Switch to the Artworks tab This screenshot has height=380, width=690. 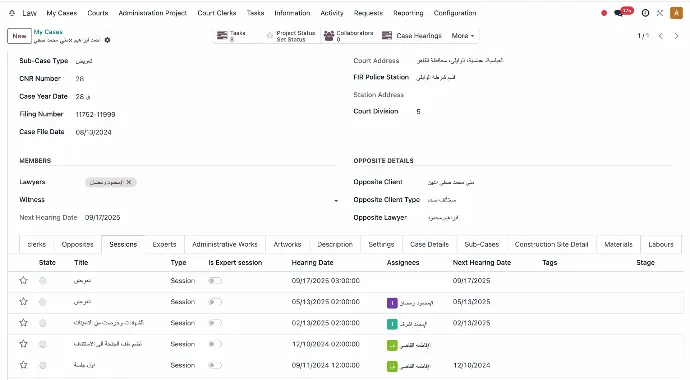coord(287,245)
